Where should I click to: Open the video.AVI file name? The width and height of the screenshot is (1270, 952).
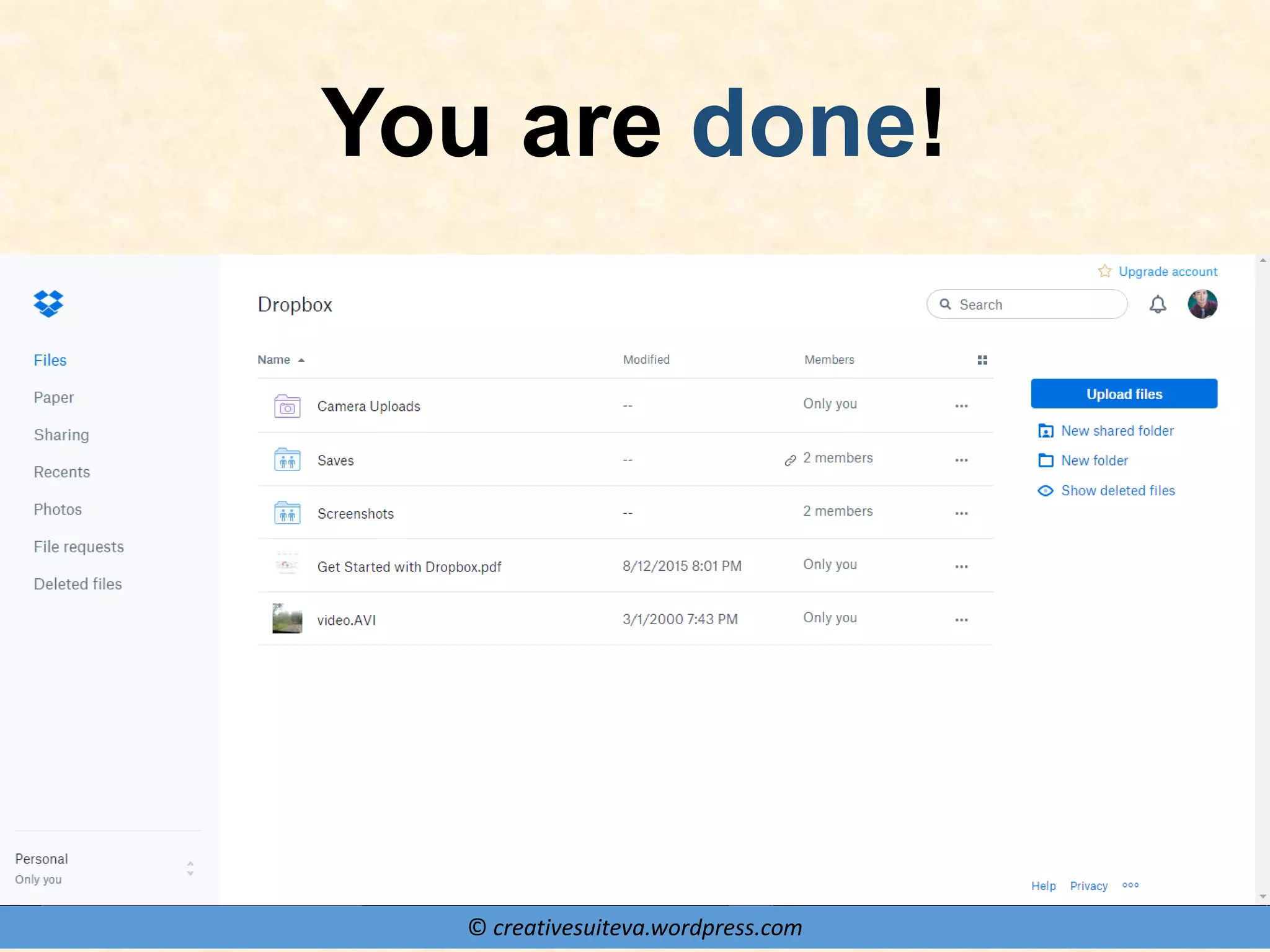coord(346,620)
